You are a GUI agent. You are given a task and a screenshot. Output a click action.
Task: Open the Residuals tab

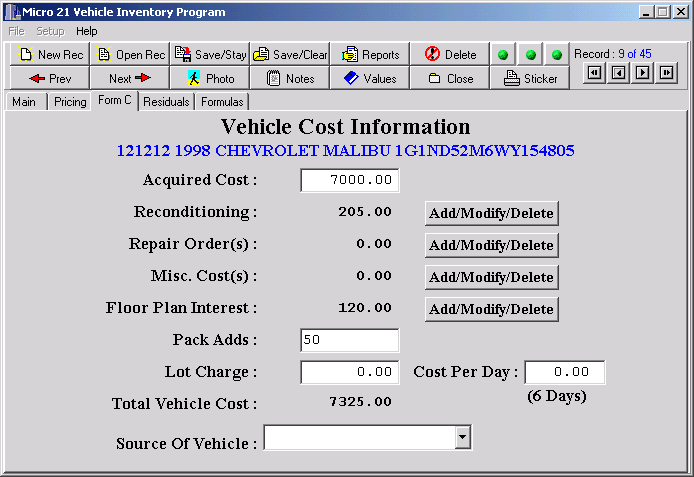point(166,102)
